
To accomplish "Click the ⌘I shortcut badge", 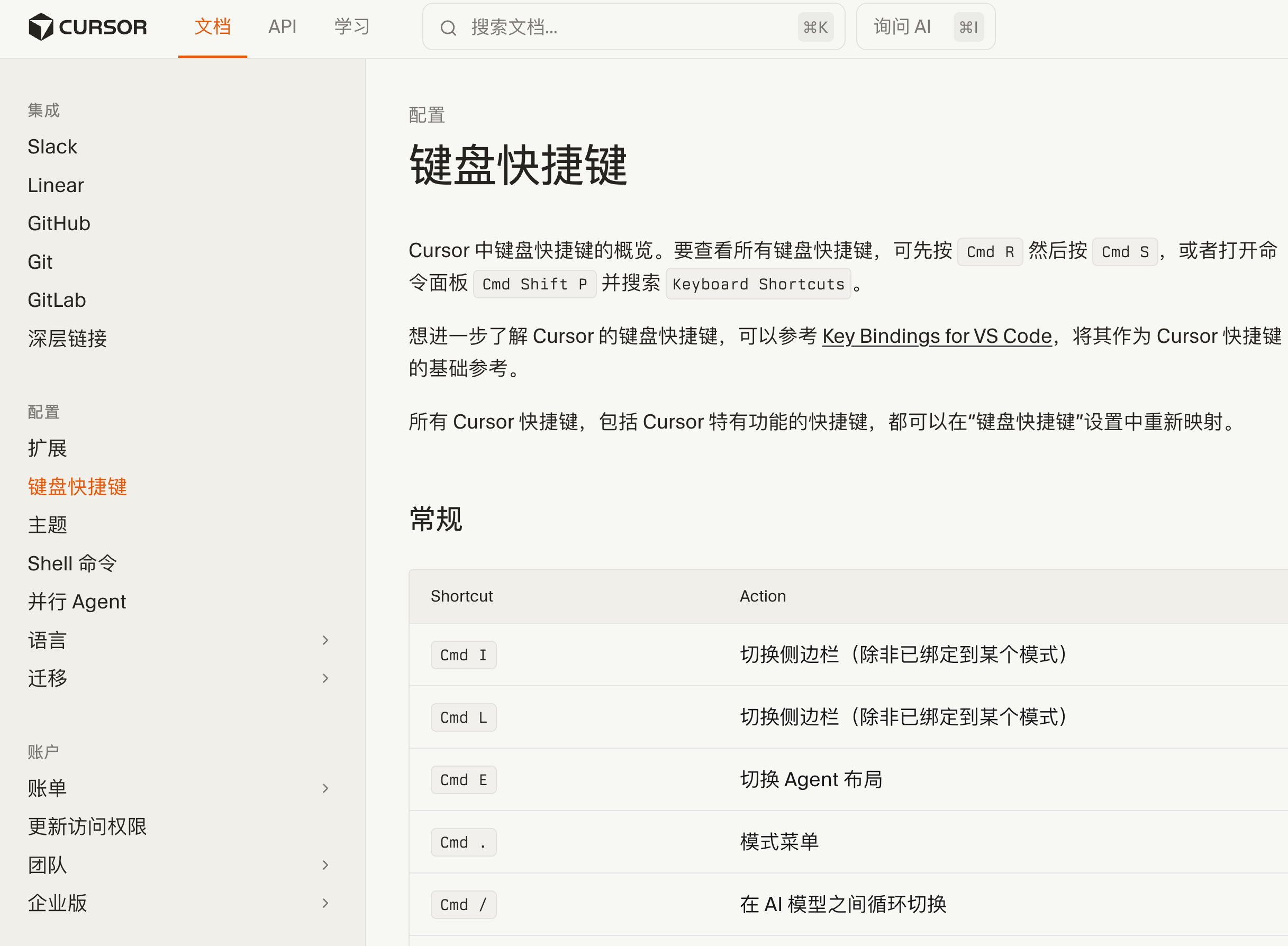I will 968,27.
